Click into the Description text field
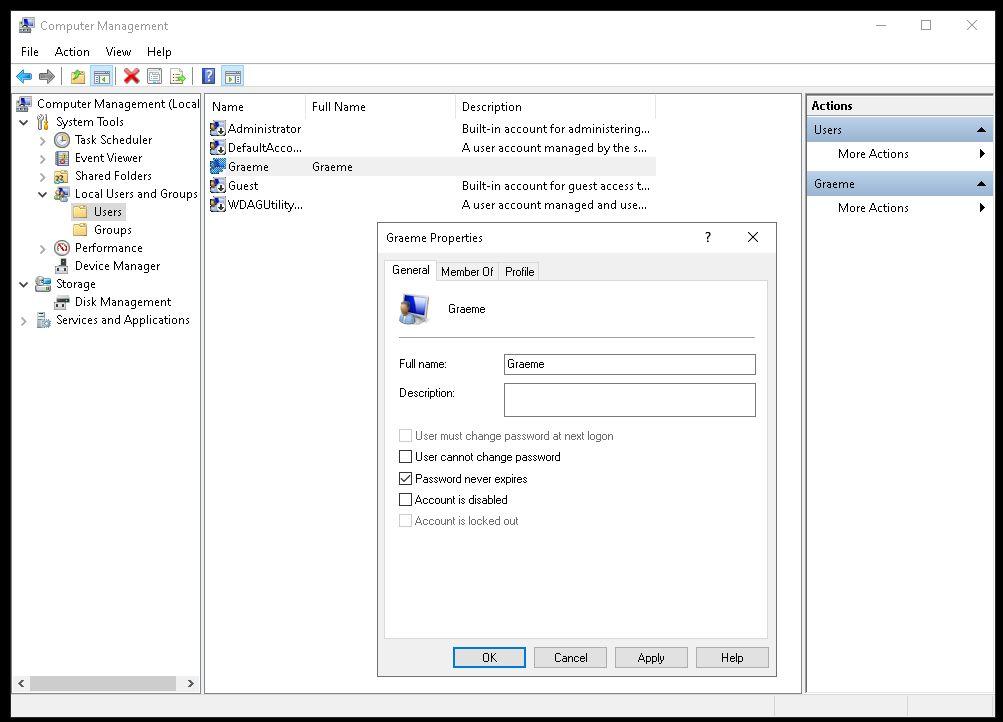This screenshot has height=722, width=1003. (x=629, y=400)
